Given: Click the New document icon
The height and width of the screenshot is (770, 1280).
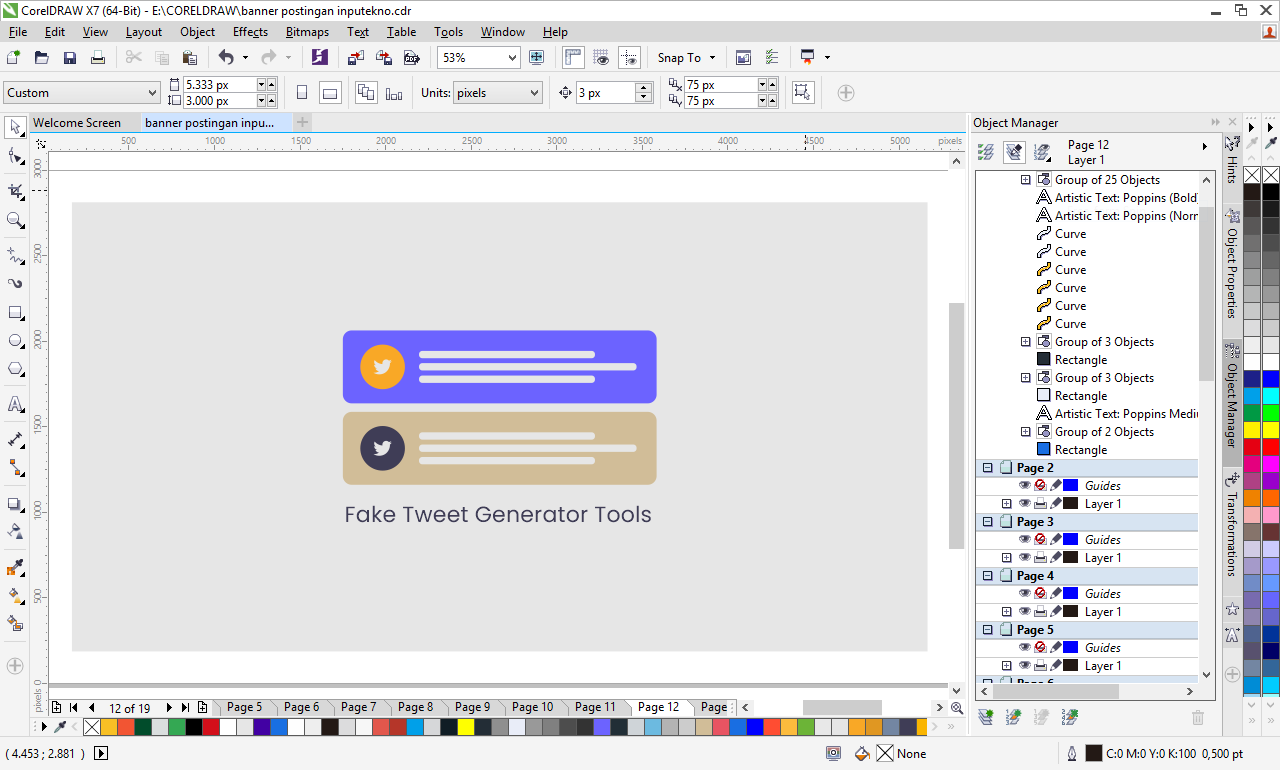Looking at the screenshot, I should pos(14,58).
